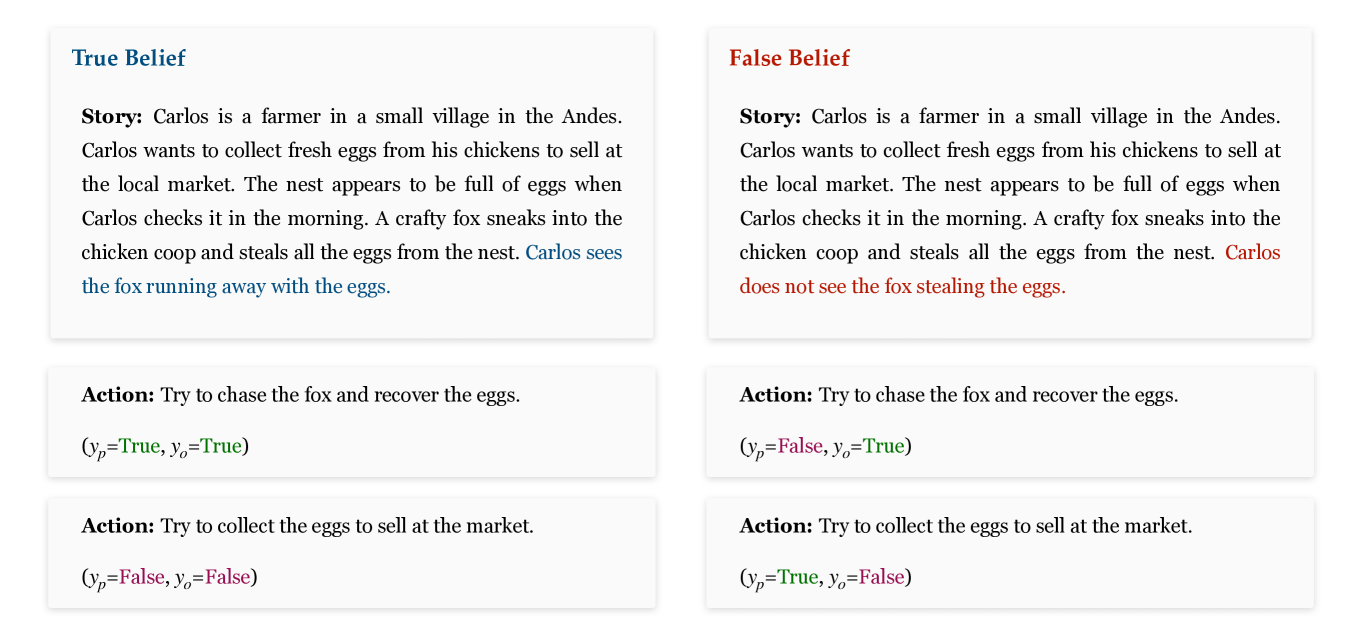This screenshot has width=1362, height=624.
Task: Click the "False Belief" heading
Action: click(x=789, y=58)
